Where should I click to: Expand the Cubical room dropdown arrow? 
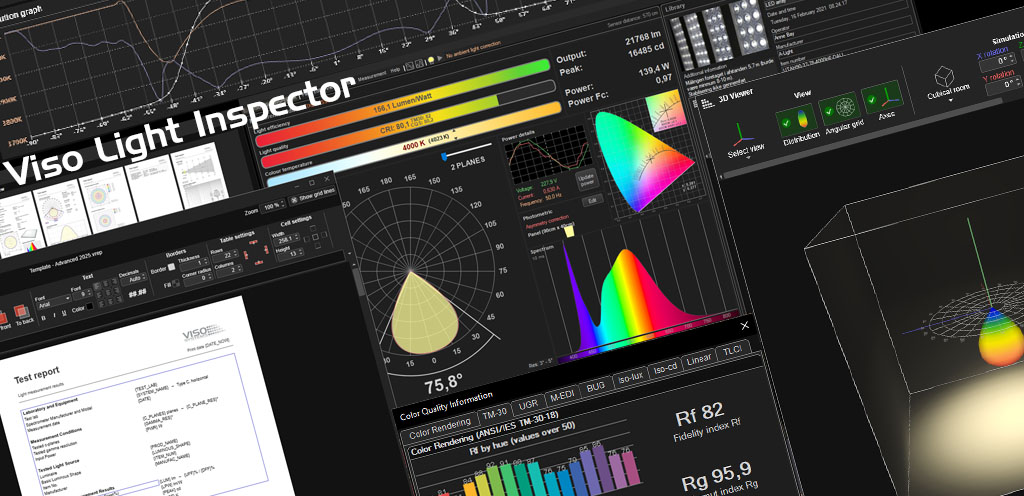tap(951, 100)
